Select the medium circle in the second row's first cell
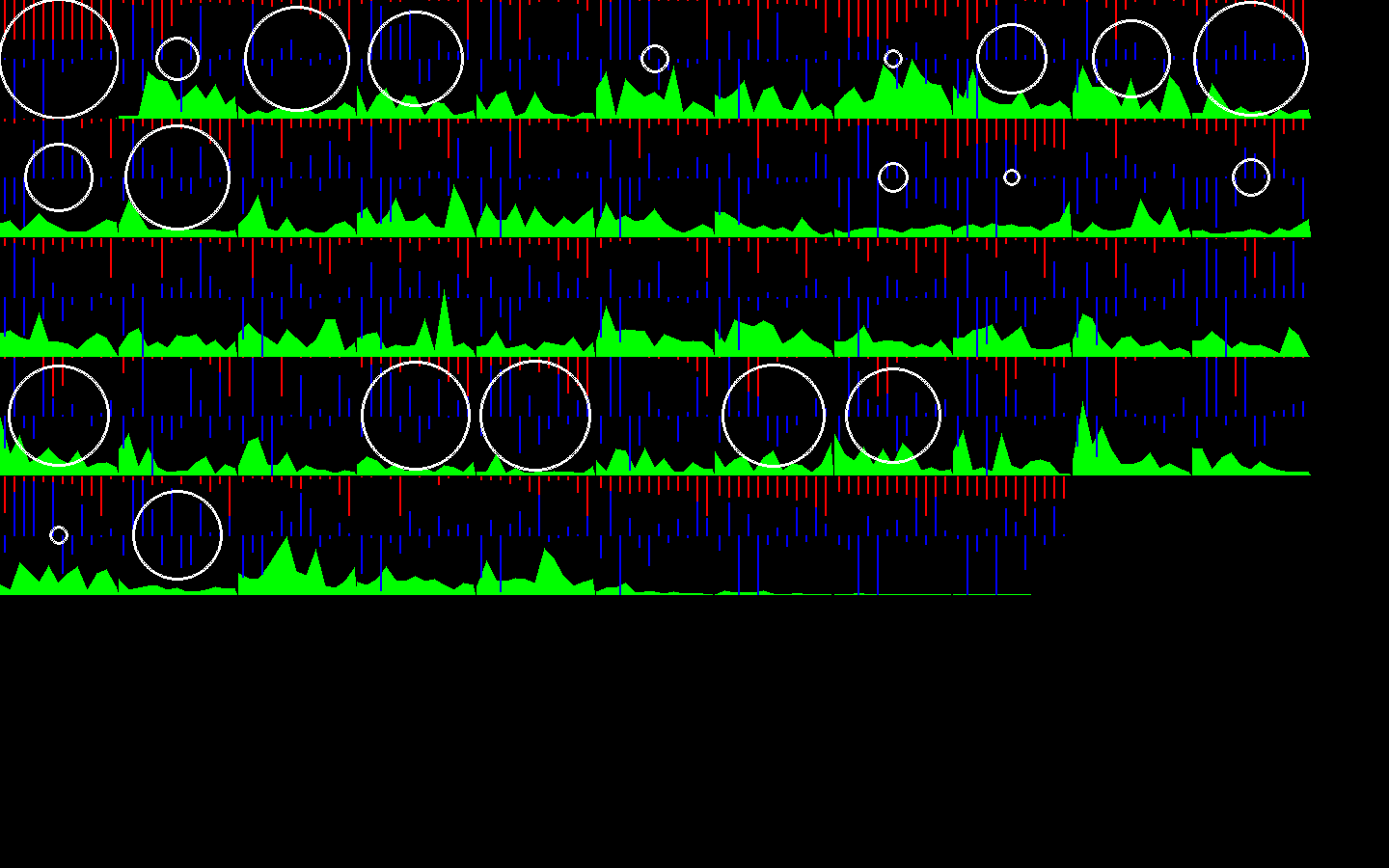 (x=59, y=177)
